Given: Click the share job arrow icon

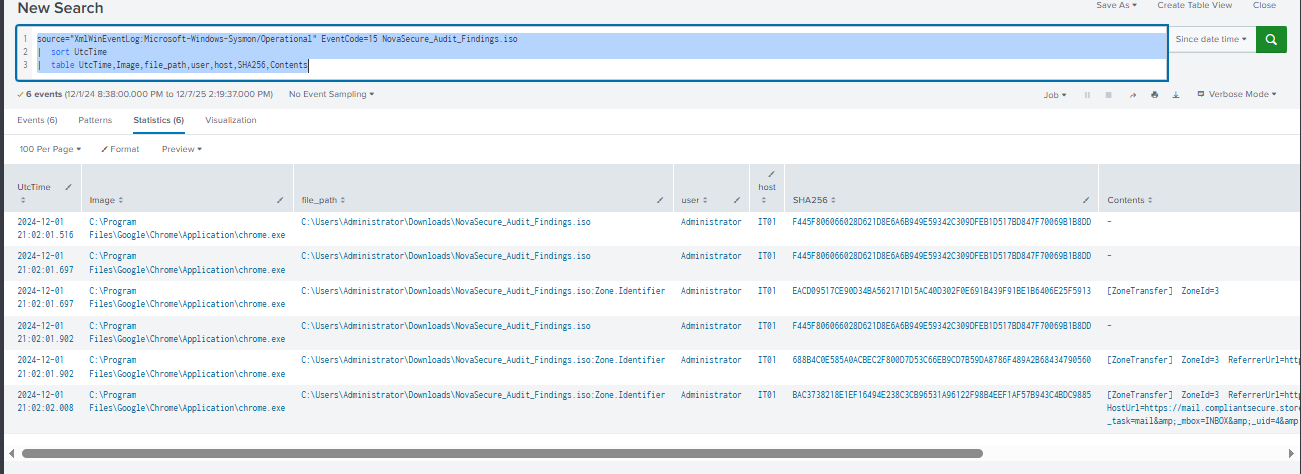Looking at the screenshot, I should coord(1132,95).
